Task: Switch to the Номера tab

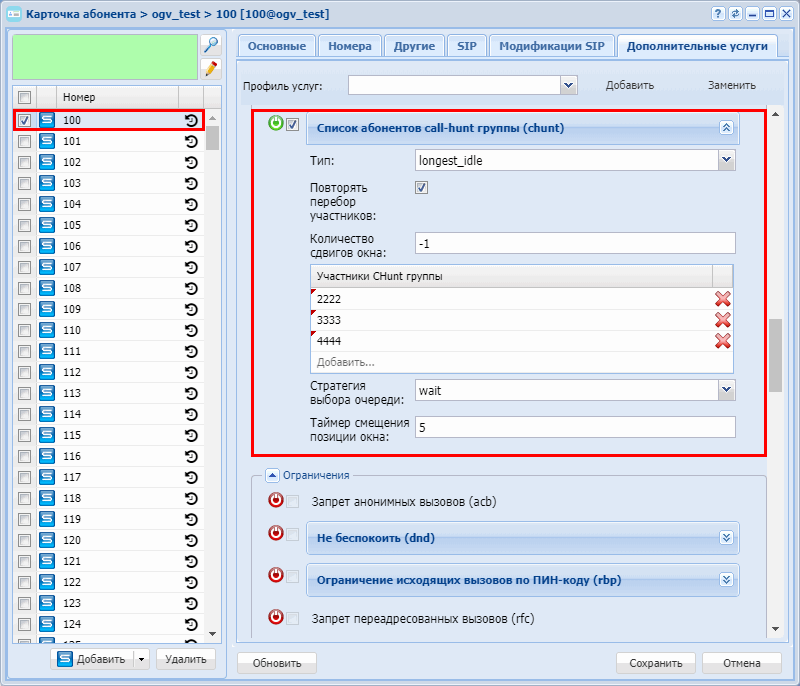Action: pos(349,46)
